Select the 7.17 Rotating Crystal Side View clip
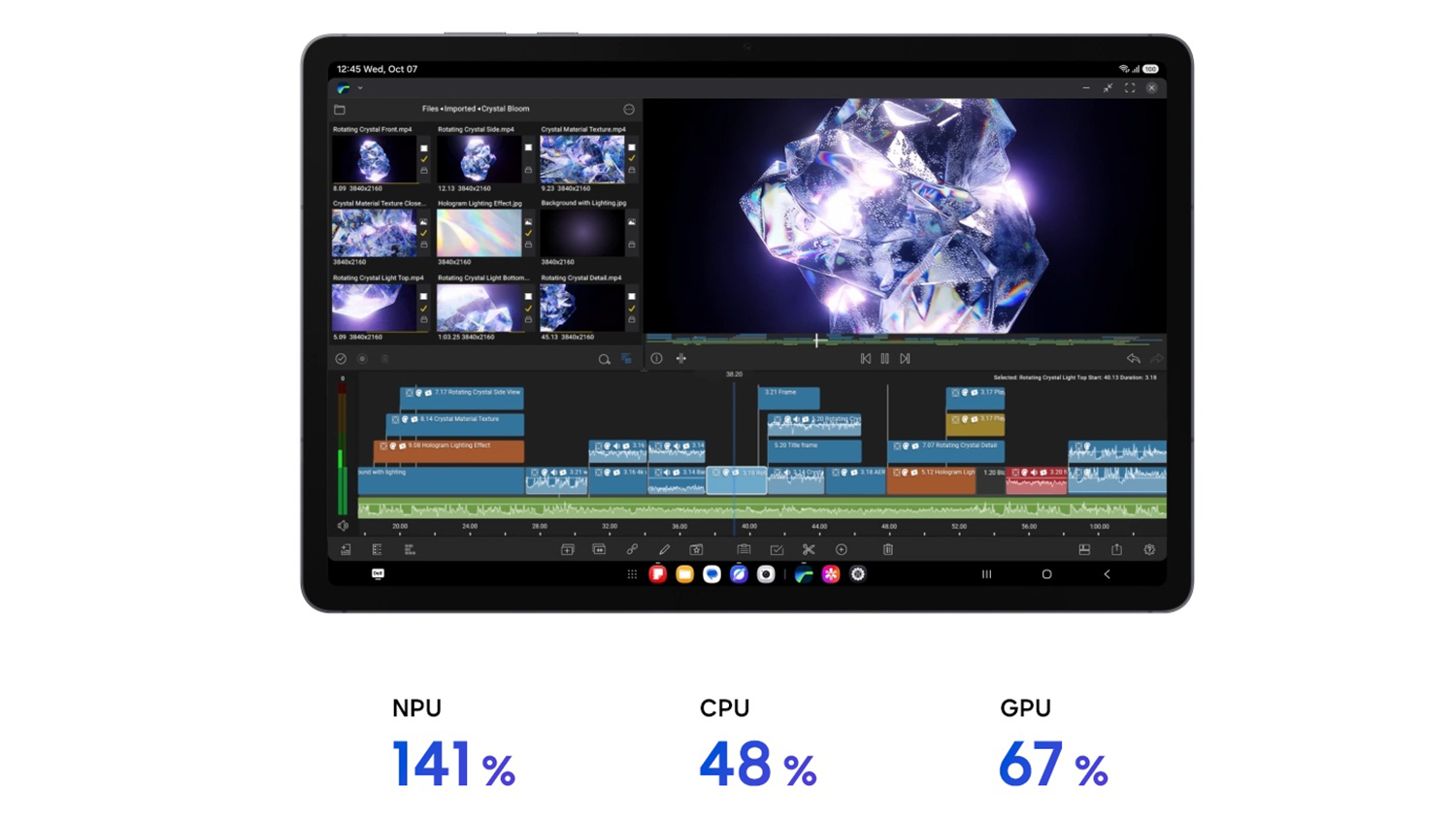Viewport: 1456px width, 819px height. [x=462, y=398]
